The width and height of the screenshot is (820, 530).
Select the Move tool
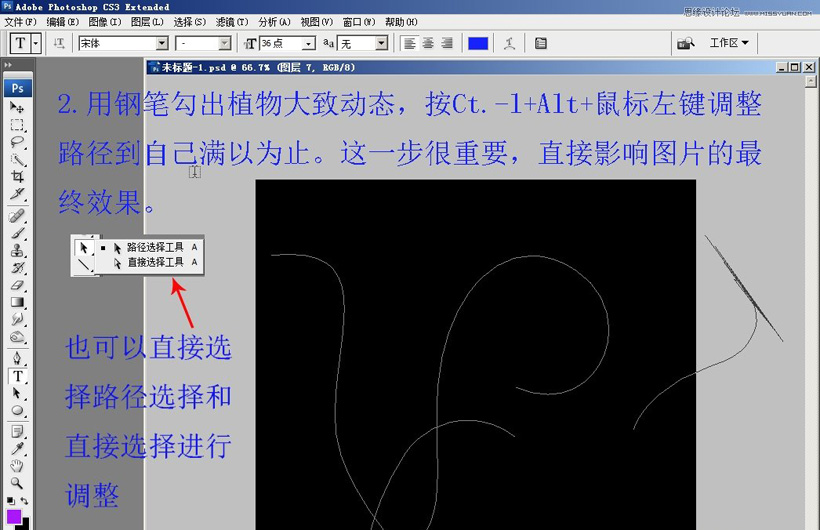point(17,107)
